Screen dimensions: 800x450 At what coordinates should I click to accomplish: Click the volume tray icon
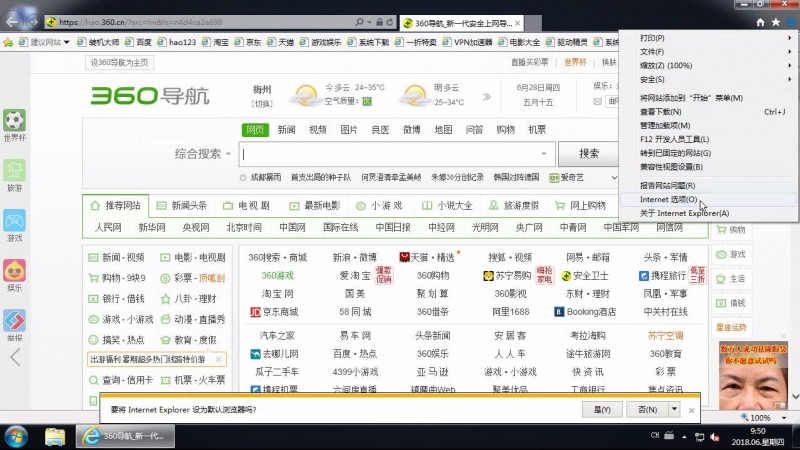[x=715, y=437]
